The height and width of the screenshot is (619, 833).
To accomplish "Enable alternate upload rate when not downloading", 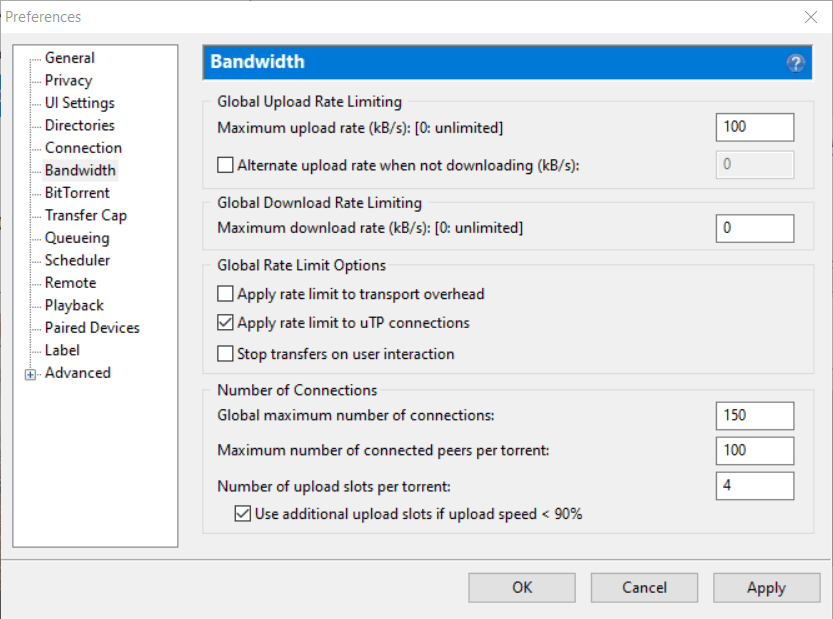I will 225,165.
